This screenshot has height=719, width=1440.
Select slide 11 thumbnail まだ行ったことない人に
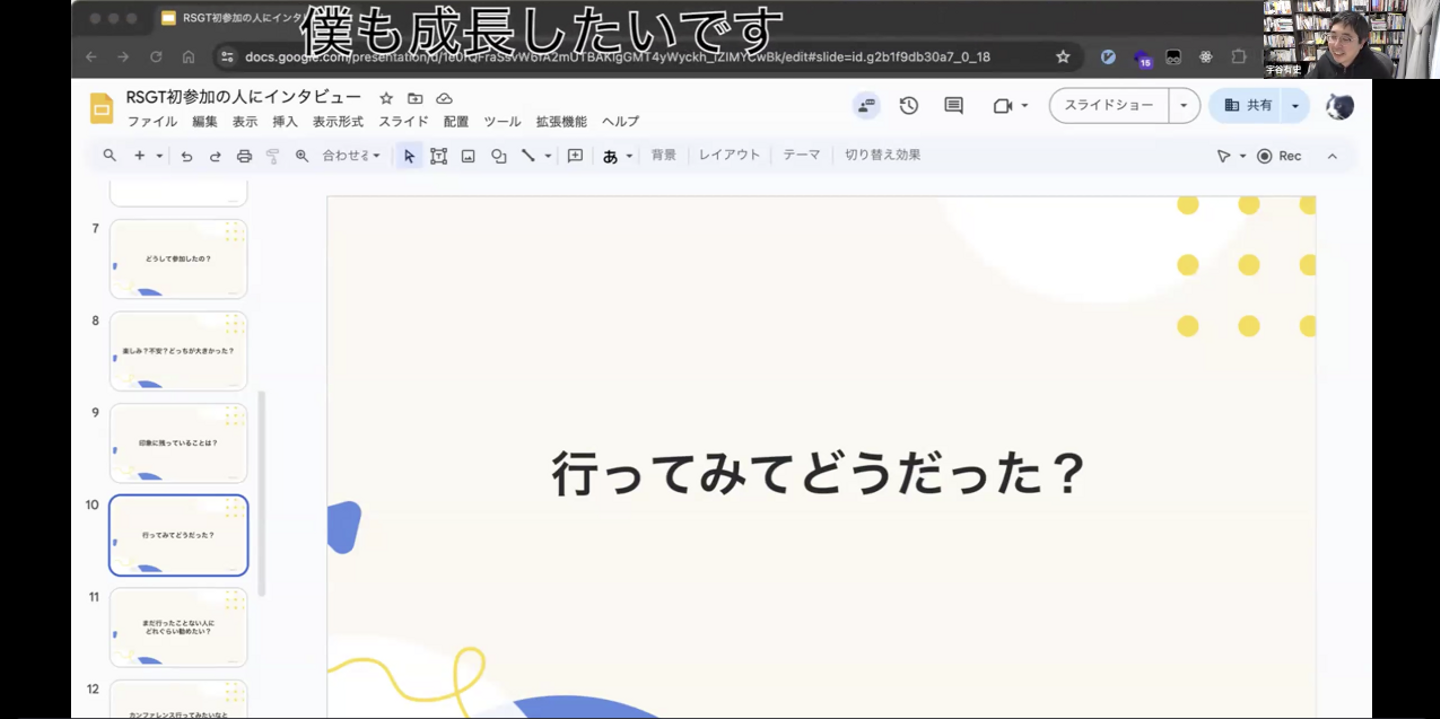pyautogui.click(x=178, y=627)
